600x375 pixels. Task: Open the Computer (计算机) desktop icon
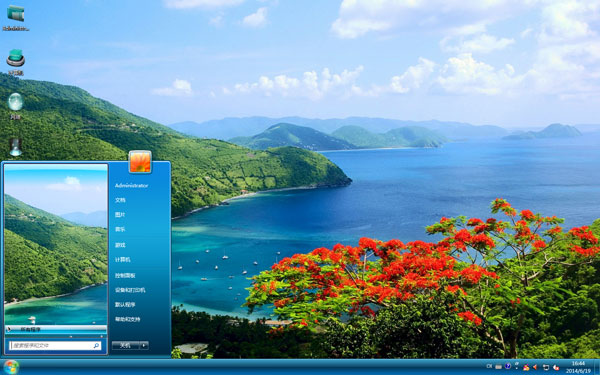point(16,61)
